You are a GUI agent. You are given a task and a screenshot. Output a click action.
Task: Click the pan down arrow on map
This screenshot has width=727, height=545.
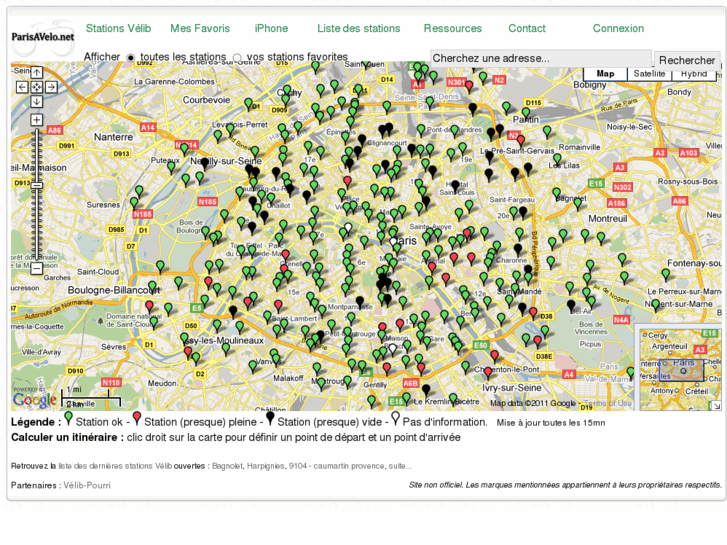tap(36, 102)
